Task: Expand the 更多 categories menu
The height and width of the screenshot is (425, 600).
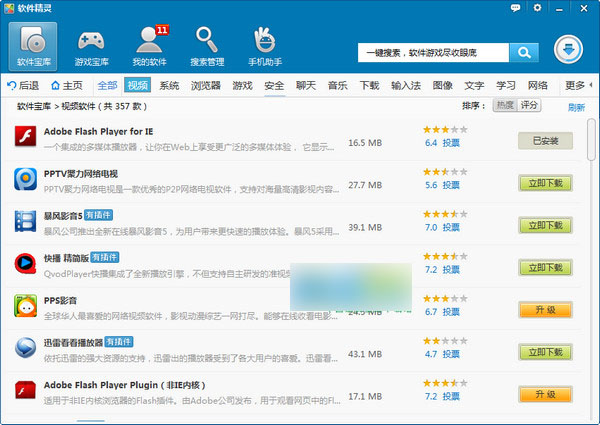Action: coord(579,85)
